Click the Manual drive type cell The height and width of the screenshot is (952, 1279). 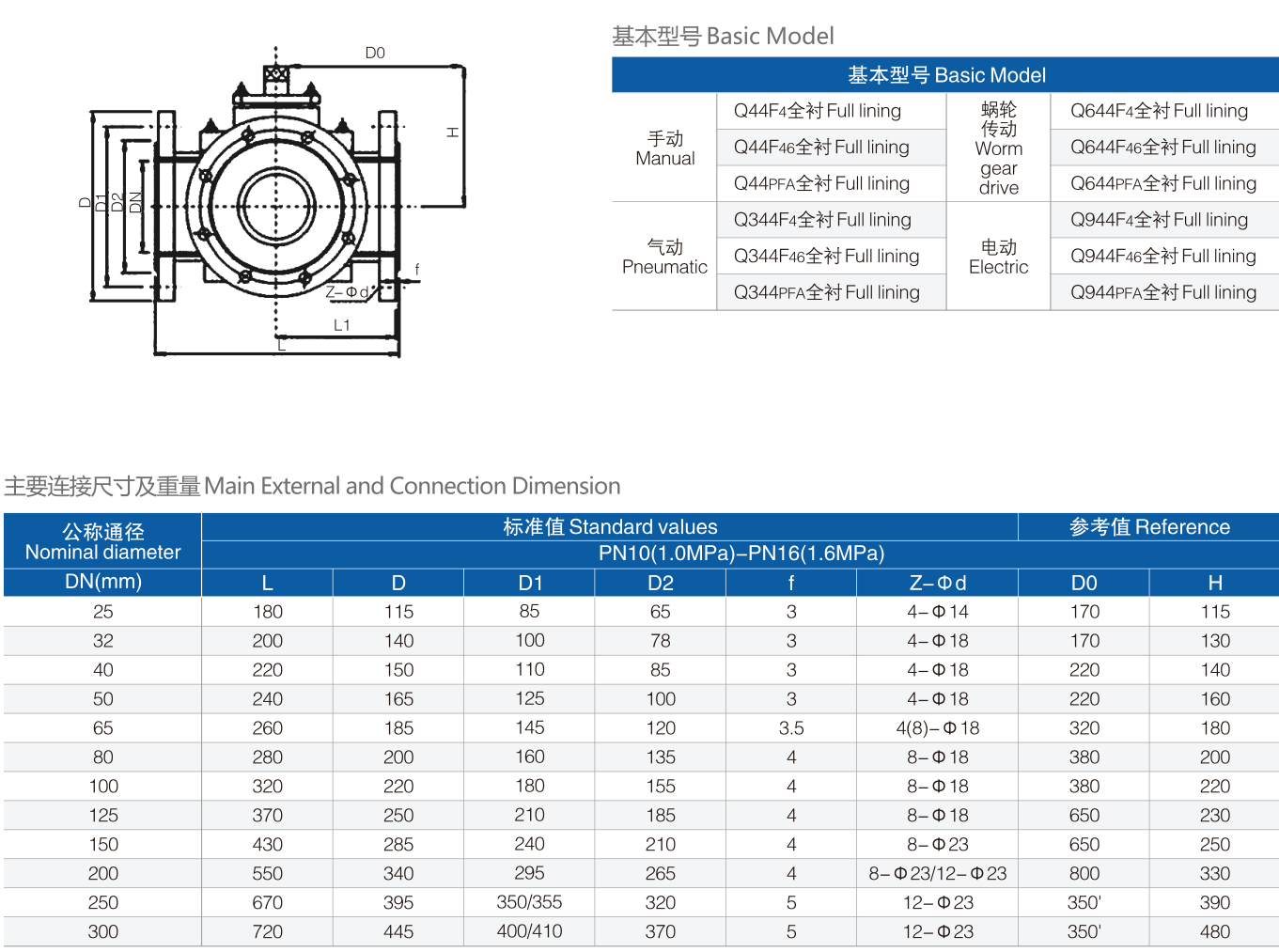point(664,148)
